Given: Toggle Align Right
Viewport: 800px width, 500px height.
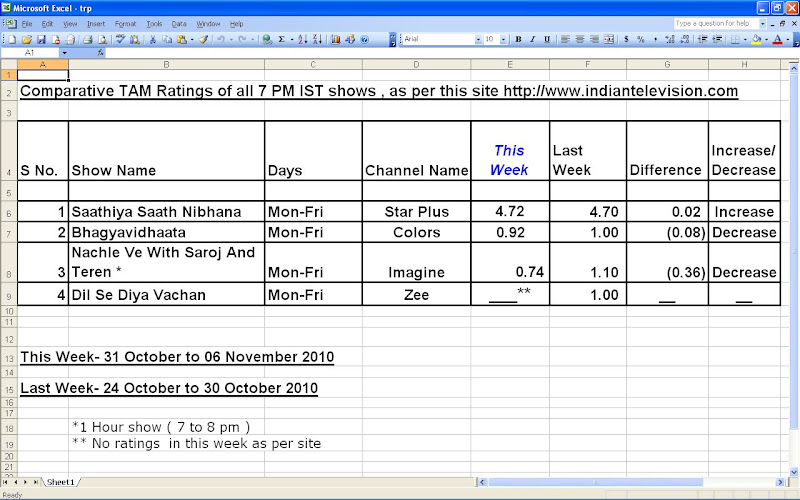Looking at the screenshot, I should pyautogui.click(x=594, y=39).
